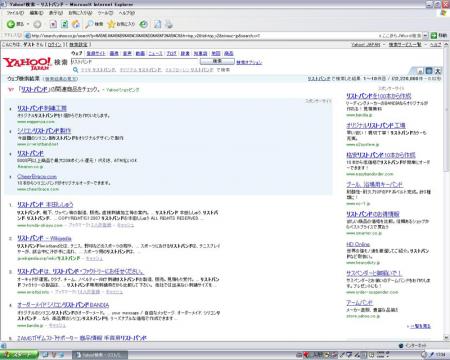Switch to 登録サイト search tab

(x=96, y=53)
